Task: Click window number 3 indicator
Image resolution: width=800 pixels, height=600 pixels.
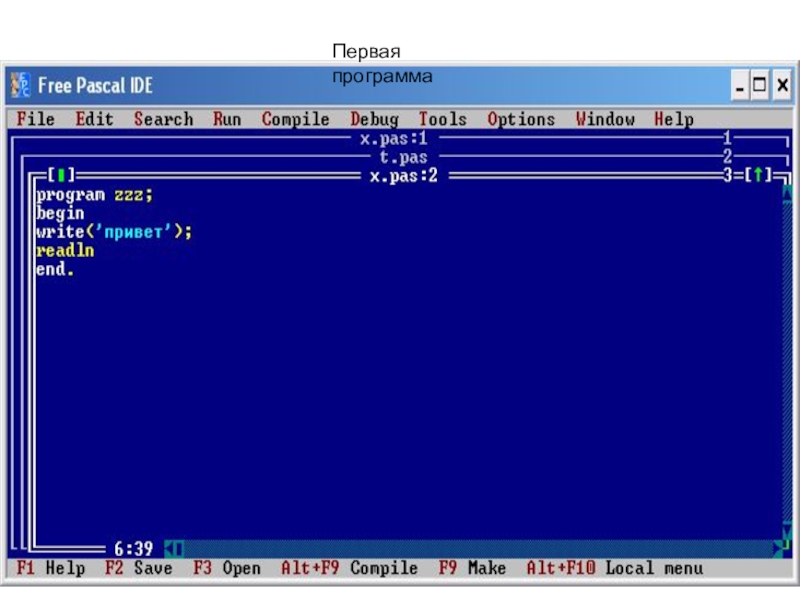Action: 728,176
